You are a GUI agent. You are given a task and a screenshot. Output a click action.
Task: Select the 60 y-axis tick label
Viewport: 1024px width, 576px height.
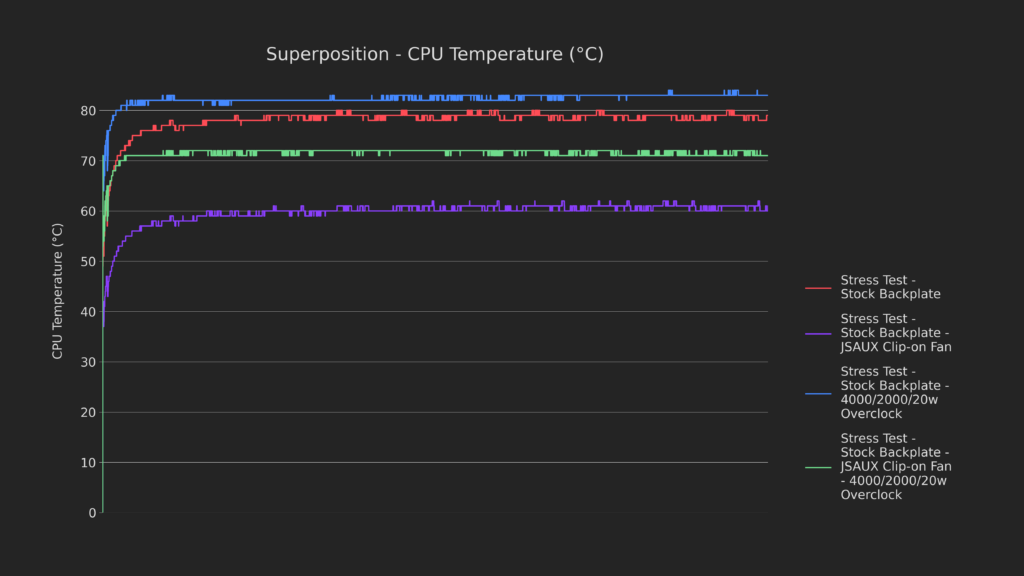tap(89, 211)
